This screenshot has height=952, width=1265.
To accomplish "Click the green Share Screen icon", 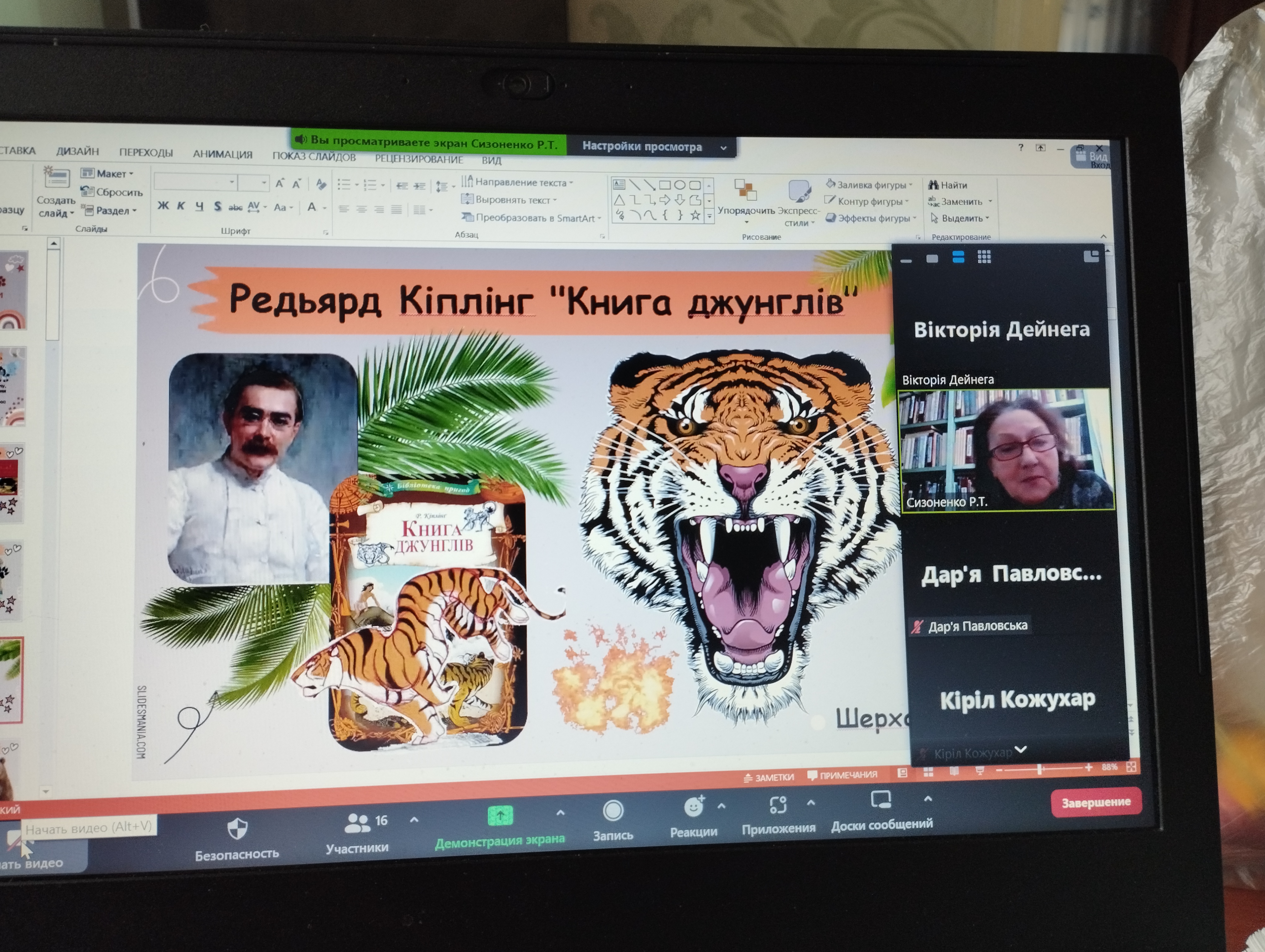I will click(x=500, y=815).
